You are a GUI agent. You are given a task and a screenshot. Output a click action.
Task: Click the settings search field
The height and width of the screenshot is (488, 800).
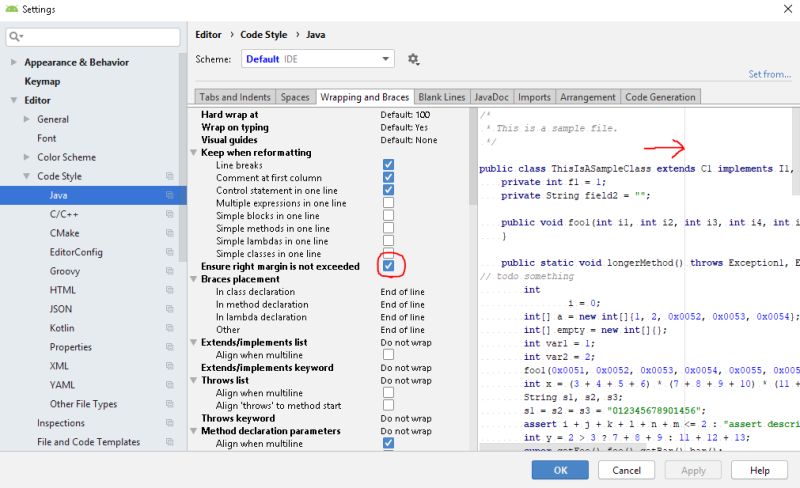(x=93, y=37)
